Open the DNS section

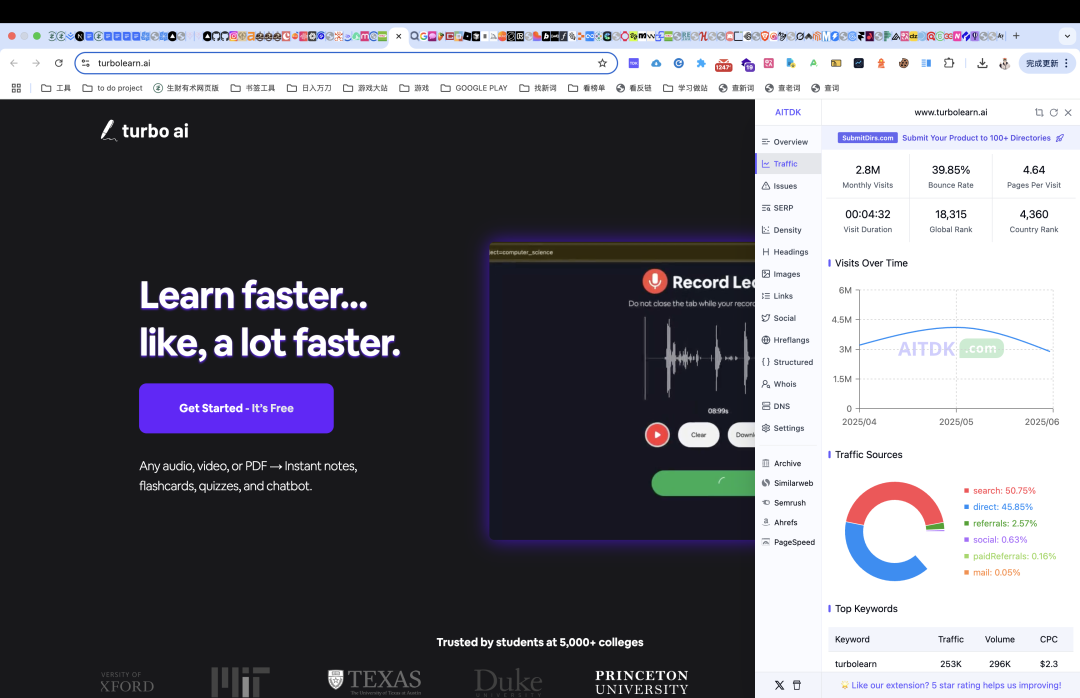(x=776, y=407)
